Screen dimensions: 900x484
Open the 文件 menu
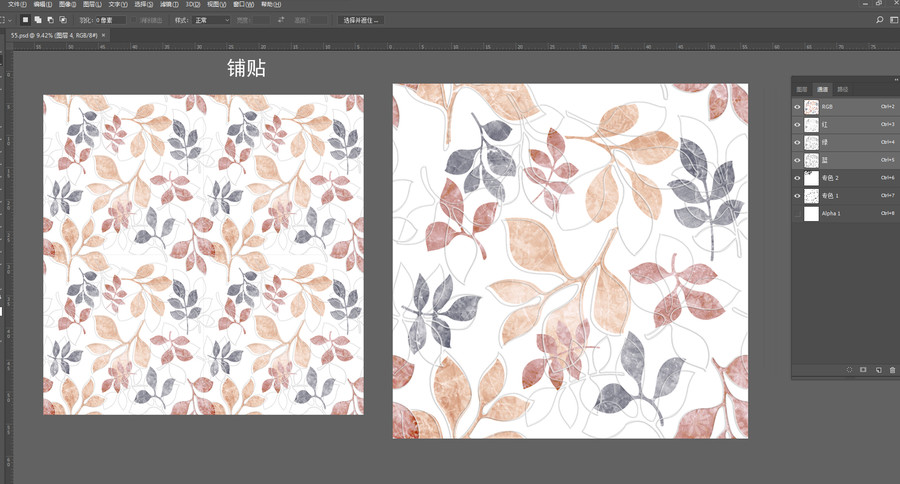[x=17, y=4]
